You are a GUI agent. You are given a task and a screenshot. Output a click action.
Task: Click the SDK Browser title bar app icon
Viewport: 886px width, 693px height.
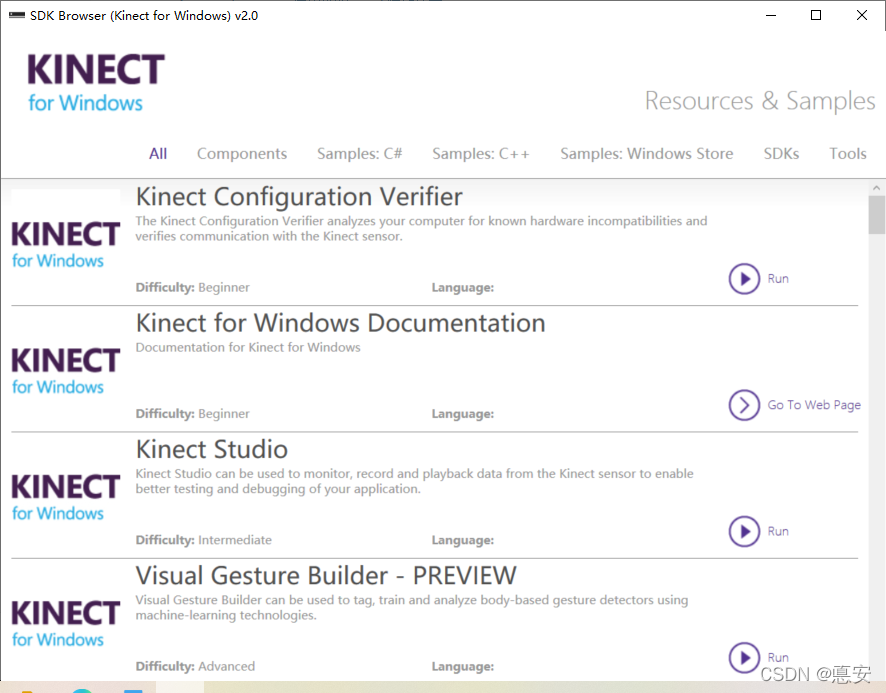click(x=16, y=15)
